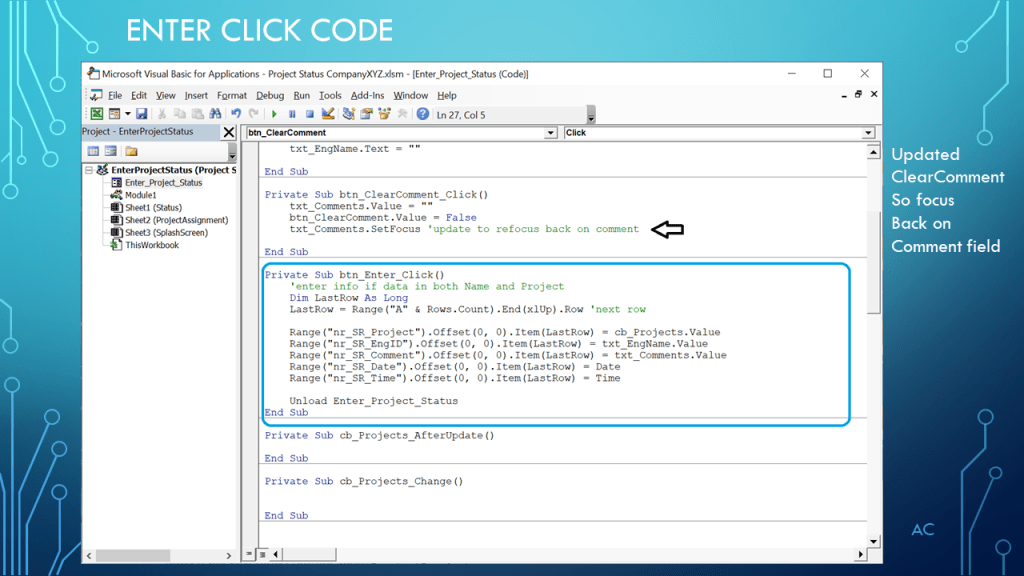Click the Break pause icon
Image resolution: width=1024 pixels, height=576 pixels.
click(x=292, y=115)
